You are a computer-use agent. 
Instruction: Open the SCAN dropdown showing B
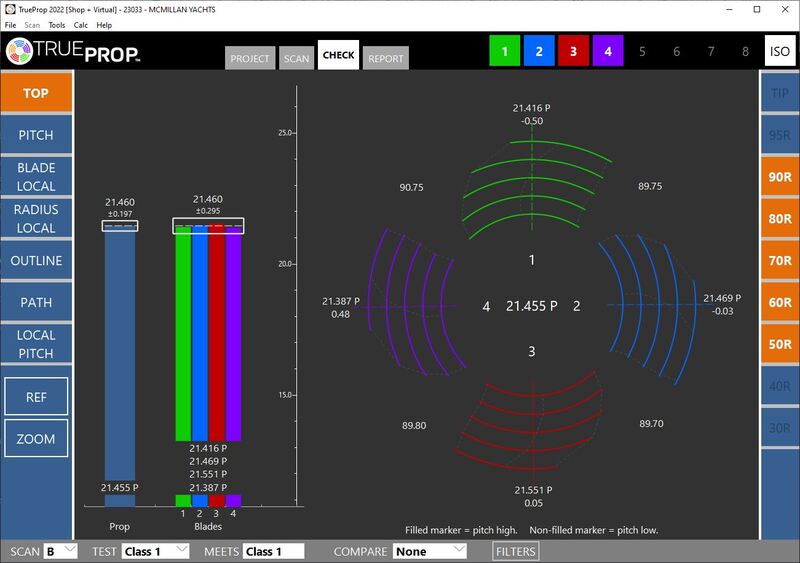[59, 551]
